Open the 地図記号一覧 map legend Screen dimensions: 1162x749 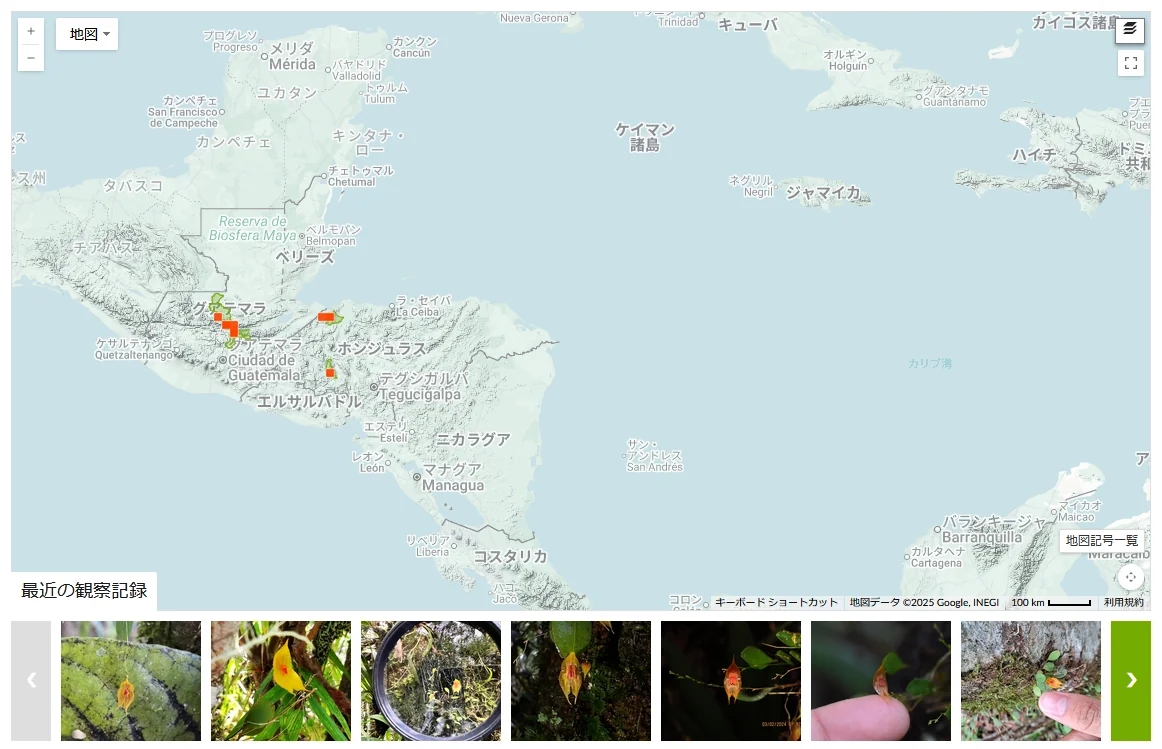point(1101,541)
